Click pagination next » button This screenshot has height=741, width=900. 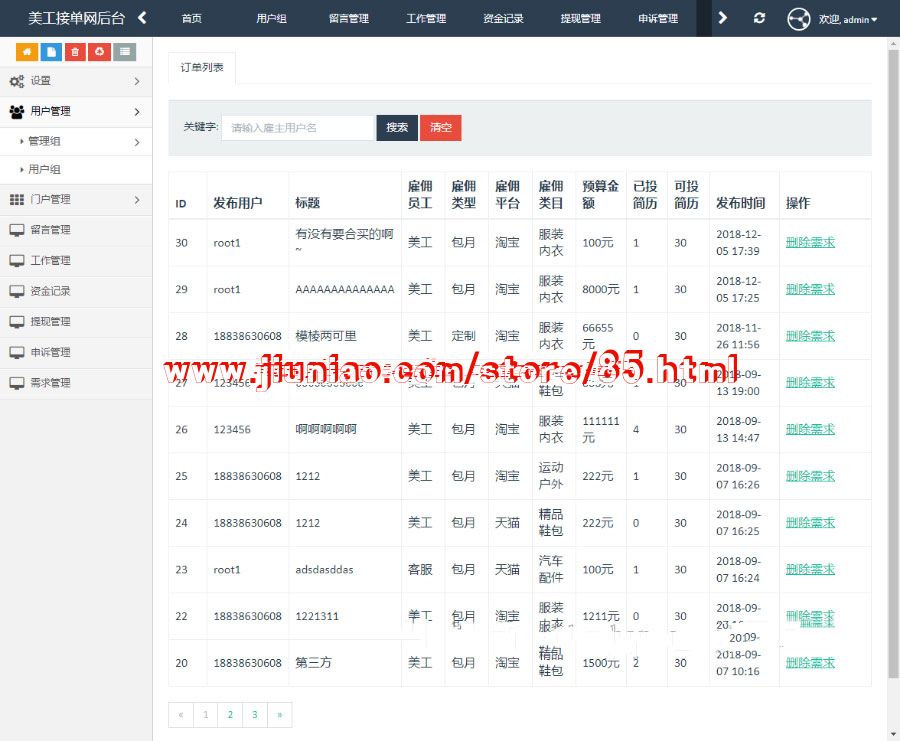[280, 715]
